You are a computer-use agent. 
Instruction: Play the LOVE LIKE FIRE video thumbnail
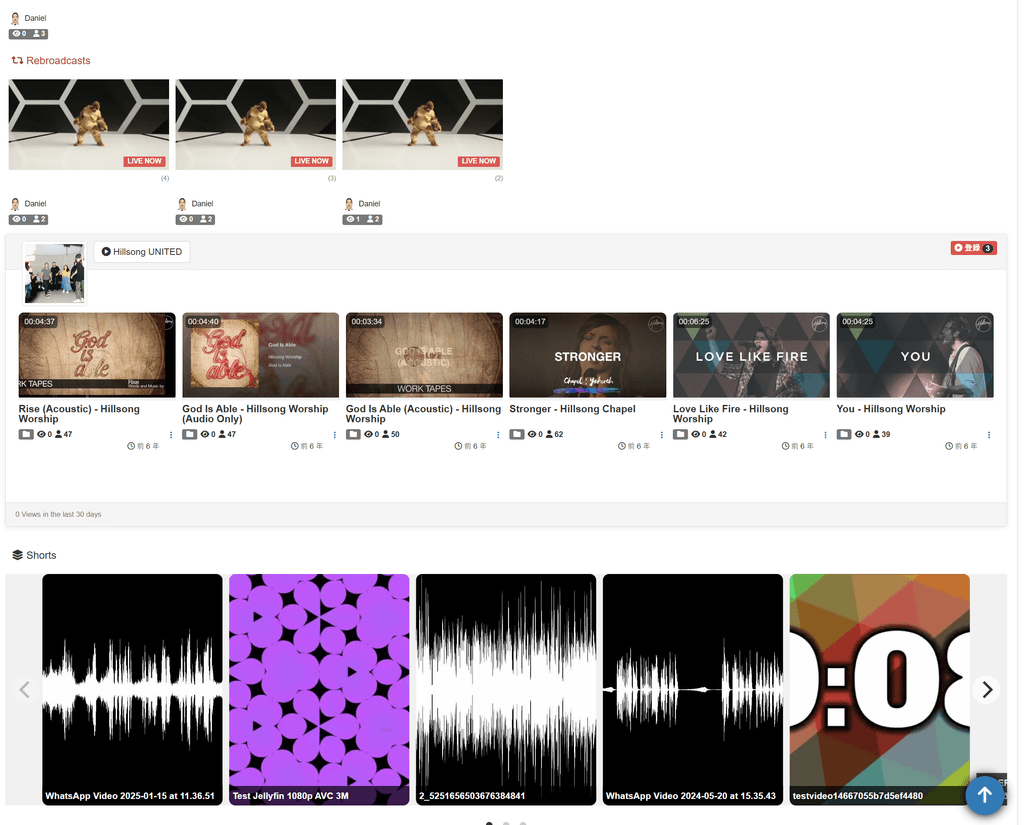752,355
